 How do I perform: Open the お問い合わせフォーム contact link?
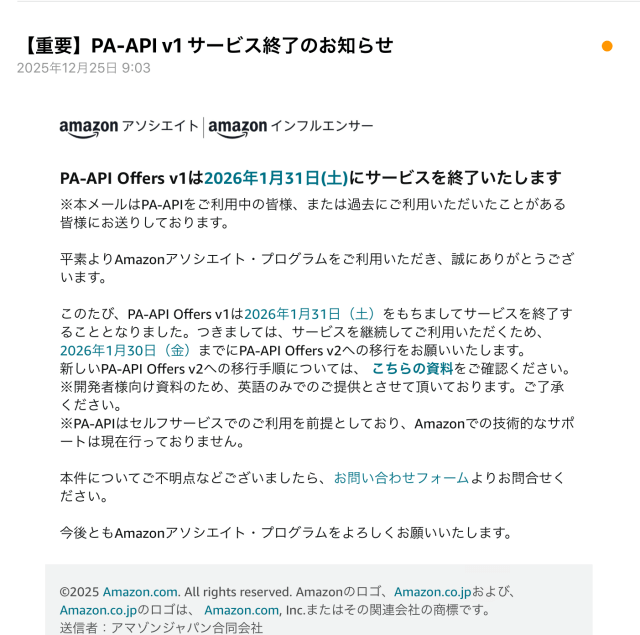[x=402, y=477]
